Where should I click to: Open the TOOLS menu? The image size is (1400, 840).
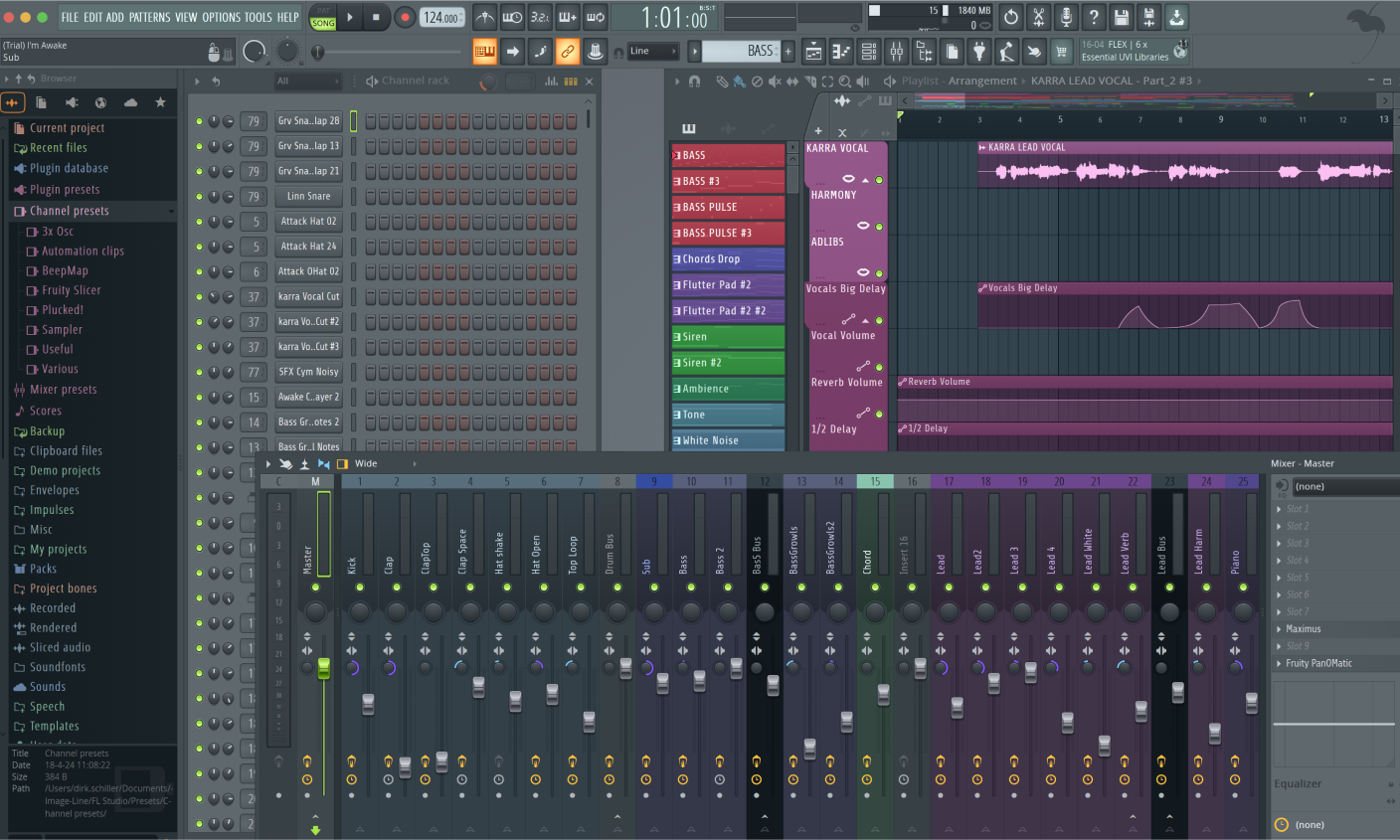point(258,17)
